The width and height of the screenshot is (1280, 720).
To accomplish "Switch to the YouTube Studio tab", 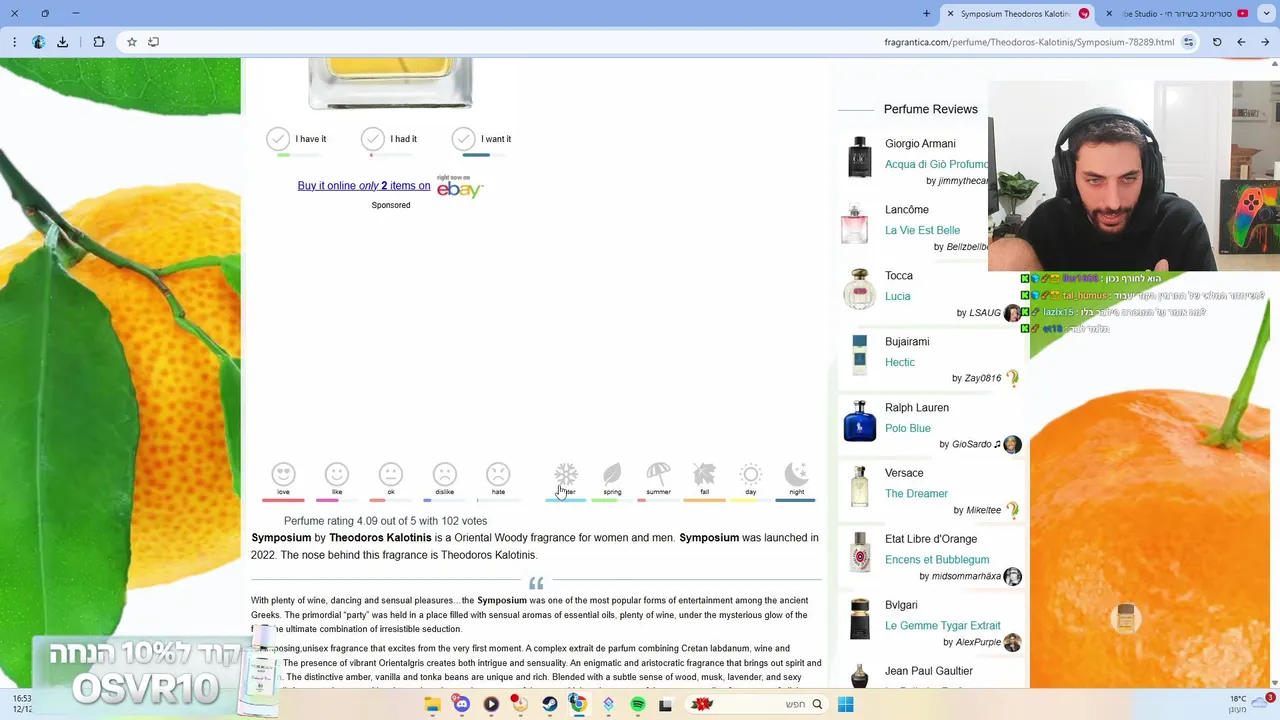I will (1177, 14).
